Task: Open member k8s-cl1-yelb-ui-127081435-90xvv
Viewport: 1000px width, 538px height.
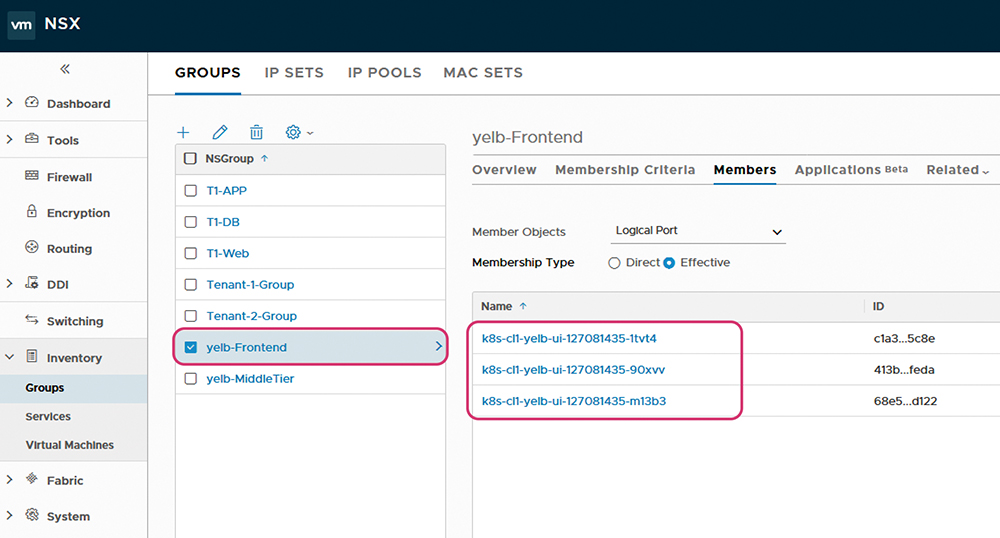Action: 573,370
